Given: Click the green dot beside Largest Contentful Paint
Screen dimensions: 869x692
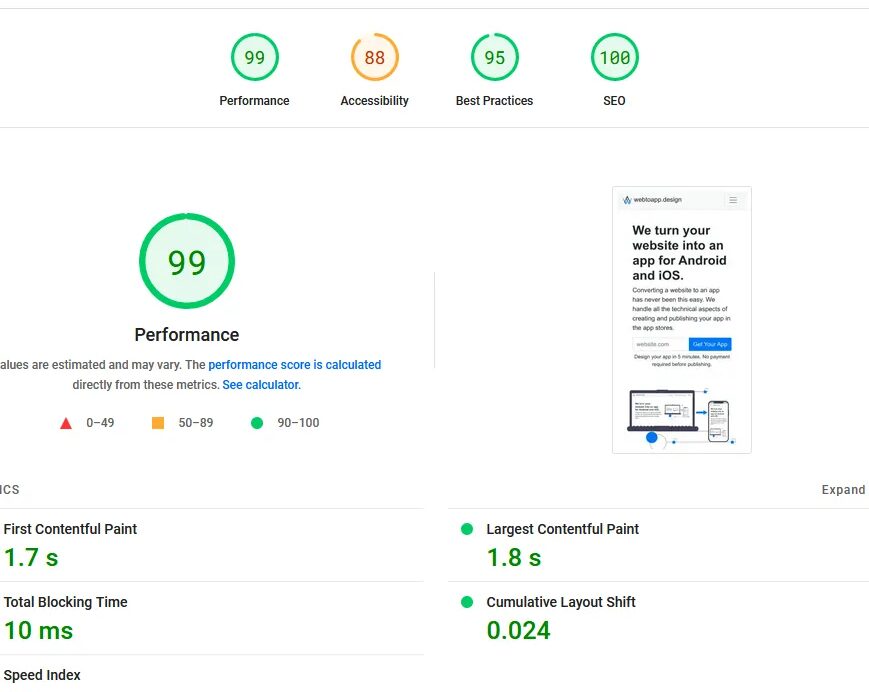Looking at the screenshot, I should pyautogui.click(x=467, y=529).
